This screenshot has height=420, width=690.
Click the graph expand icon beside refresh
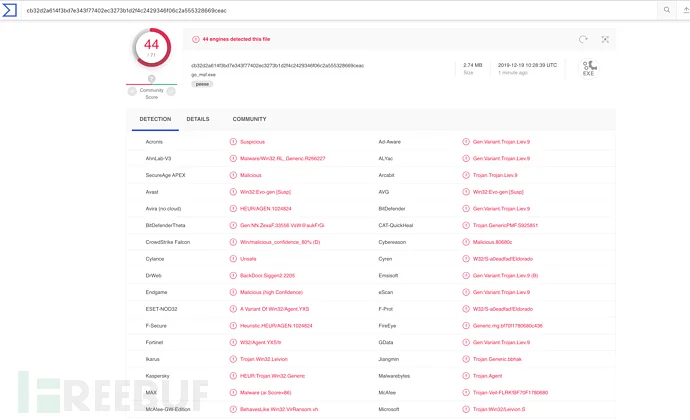coord(605,39)
